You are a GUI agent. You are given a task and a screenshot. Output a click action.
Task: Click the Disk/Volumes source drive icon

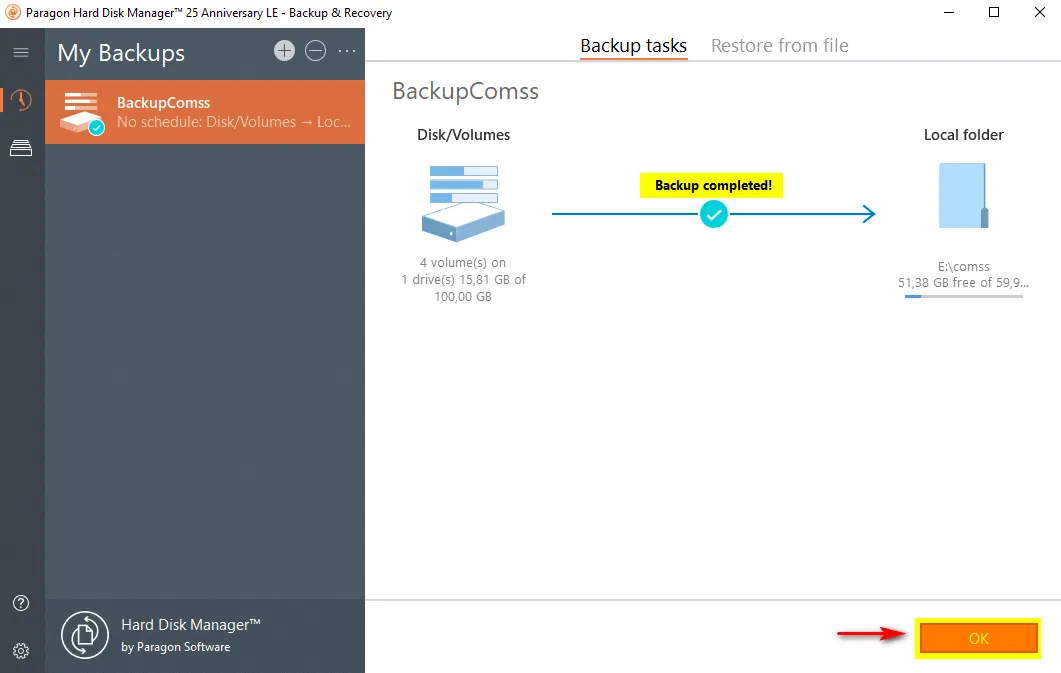(464, 203)
